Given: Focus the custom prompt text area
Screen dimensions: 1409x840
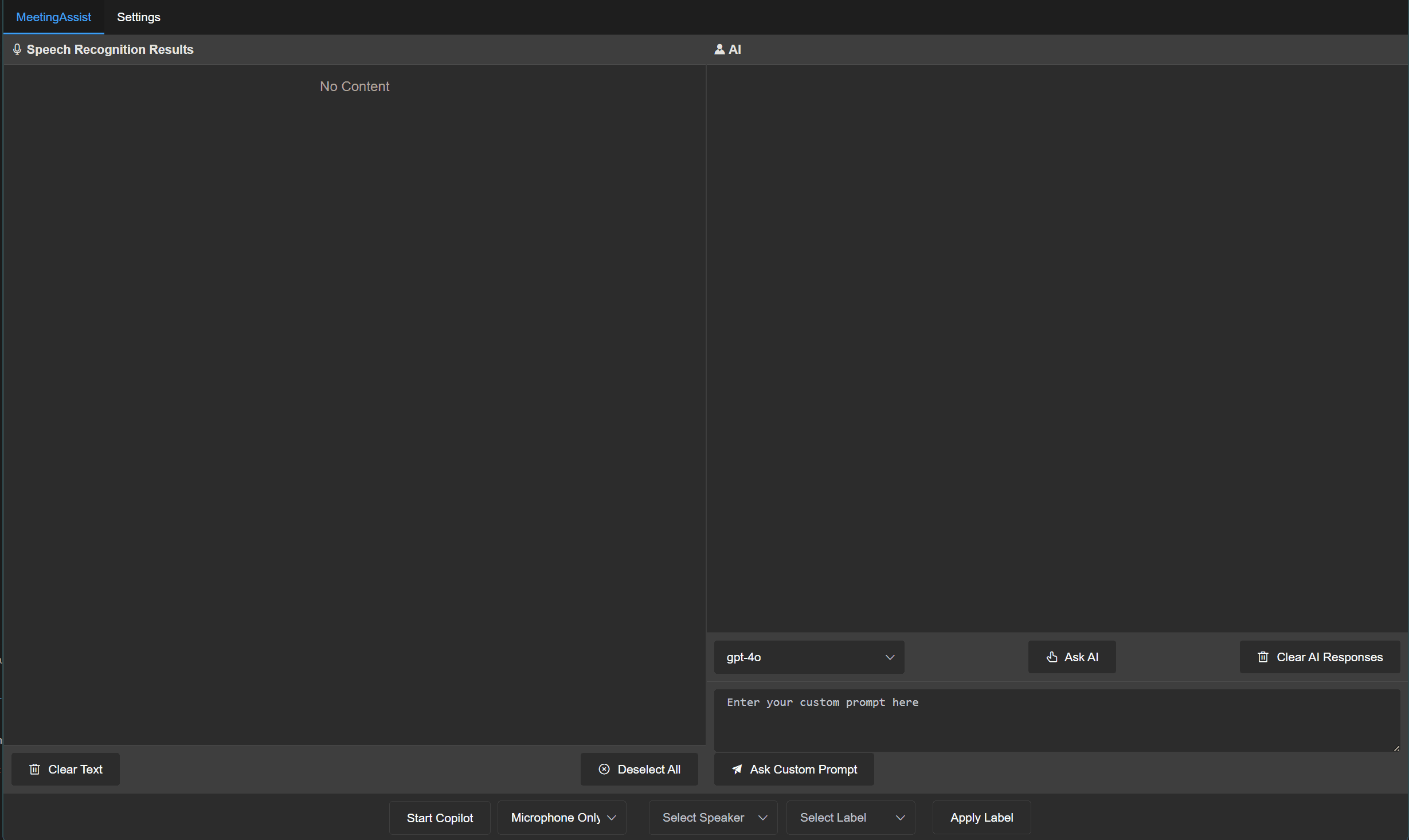Looking at the screenshot, I should 1057,720.
